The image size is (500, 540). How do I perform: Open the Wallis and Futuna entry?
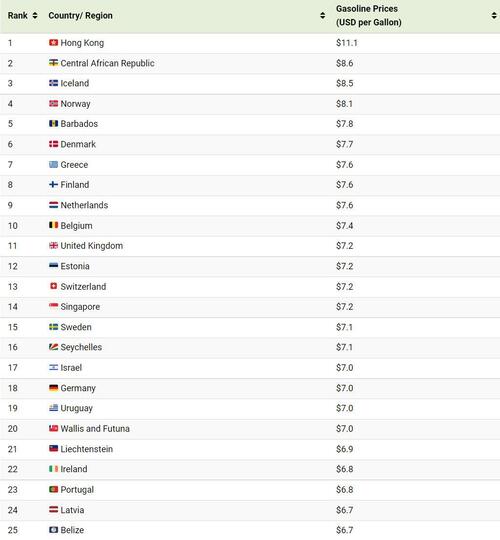(x=95, y=428)
